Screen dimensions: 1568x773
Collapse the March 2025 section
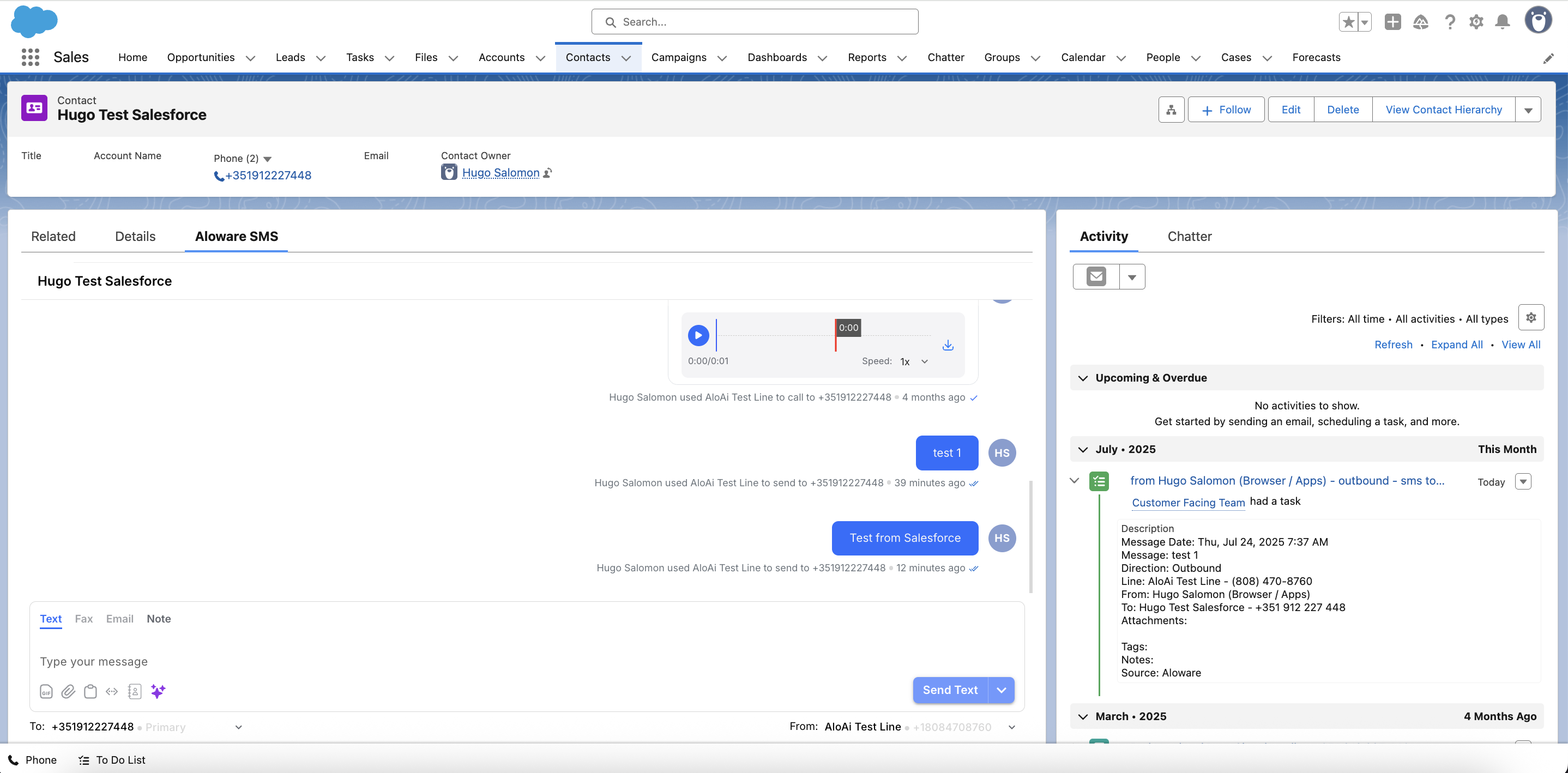coord(1083,717)
